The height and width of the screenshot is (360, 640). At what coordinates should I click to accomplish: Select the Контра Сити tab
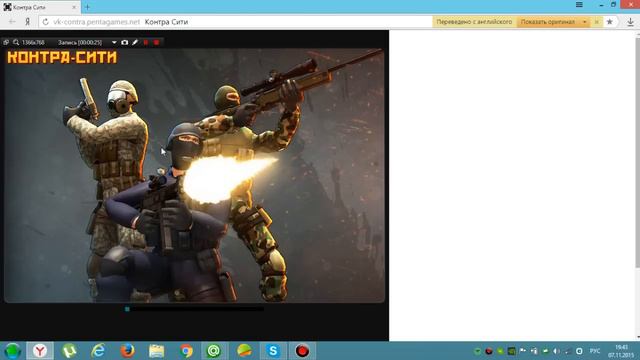(39, 7)
